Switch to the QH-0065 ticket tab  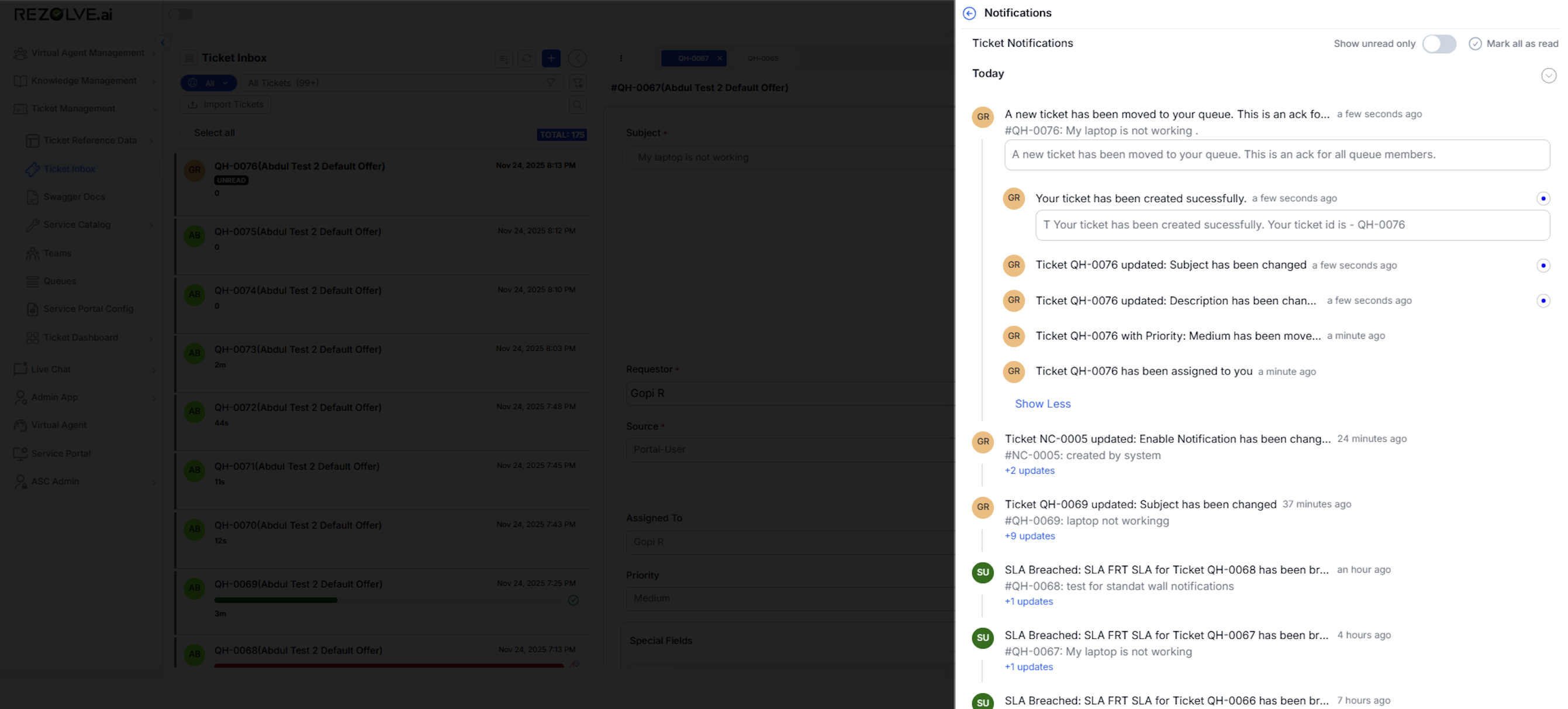point(764,58)
